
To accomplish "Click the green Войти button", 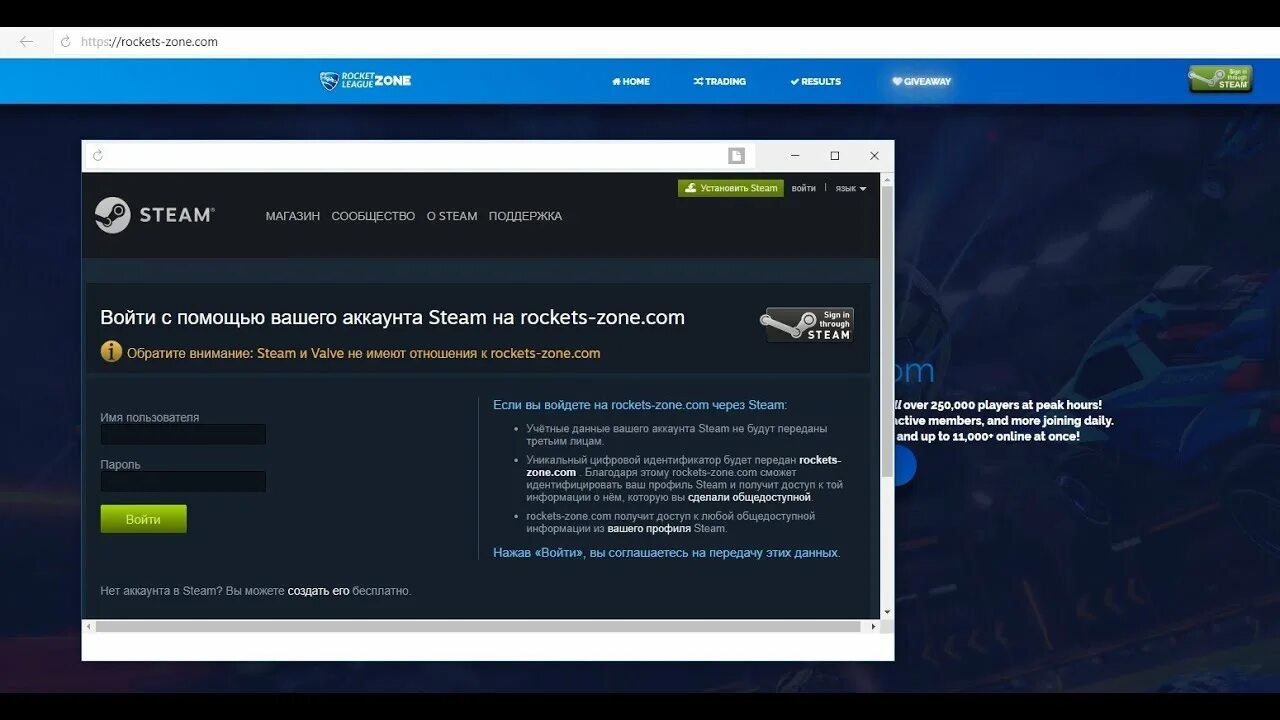I will click(x=143, y=519).
